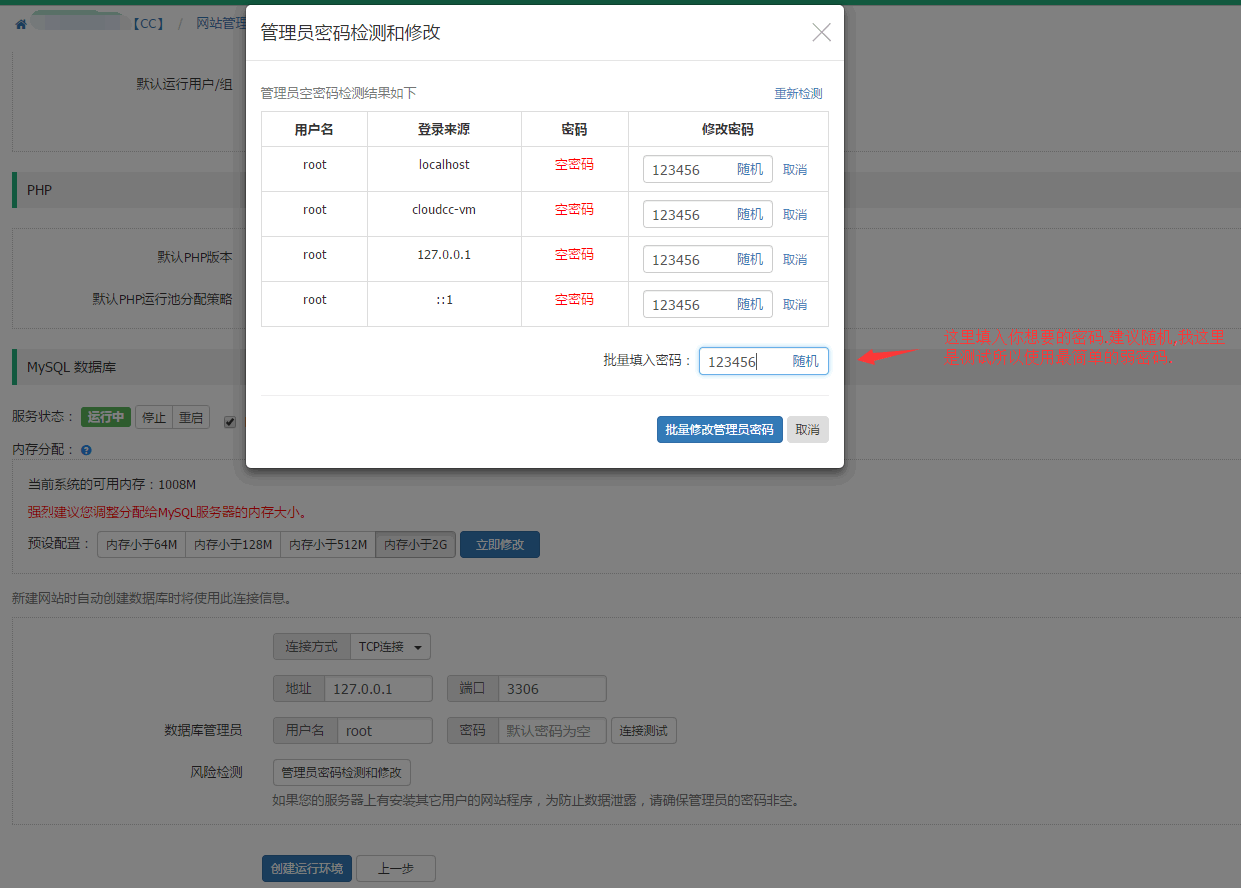The image size is (1241, 888).
Task: Open the TCP连接 connection type dropdown
Action: [x=388, y=647]
